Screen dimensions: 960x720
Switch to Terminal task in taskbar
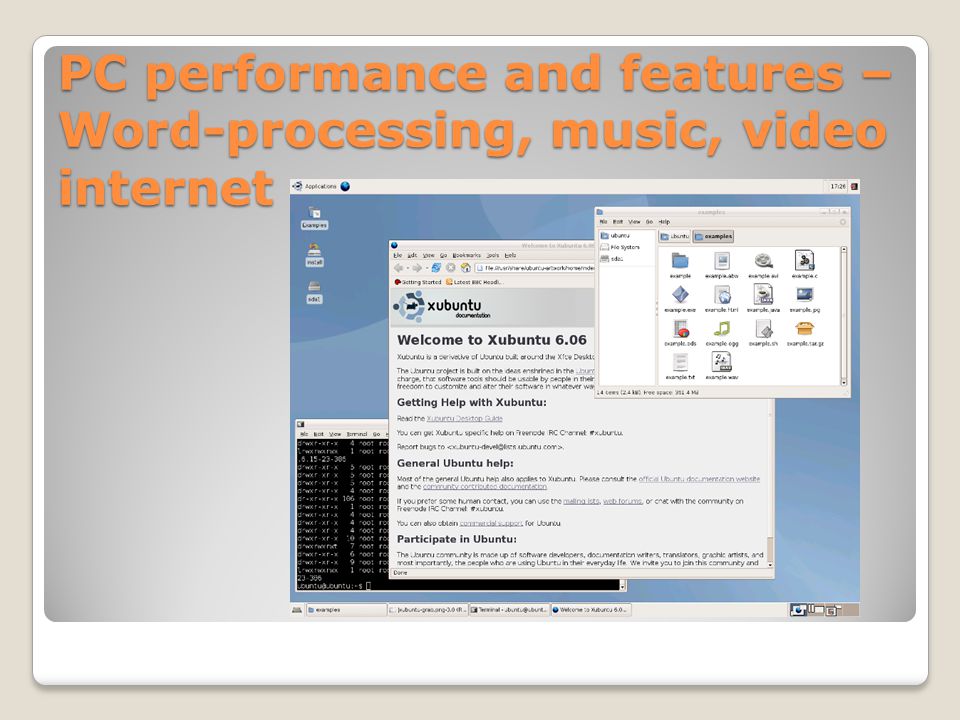(x=509, y=610)
